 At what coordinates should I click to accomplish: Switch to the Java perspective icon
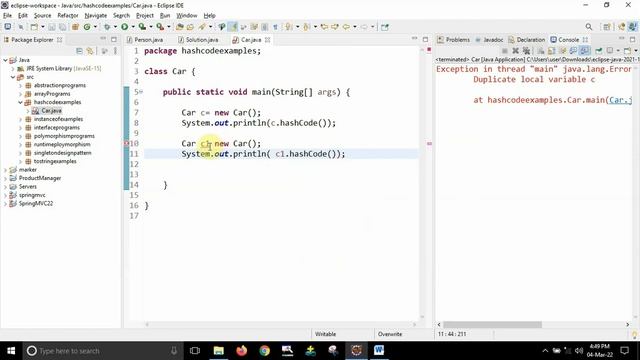pos(632,27)
